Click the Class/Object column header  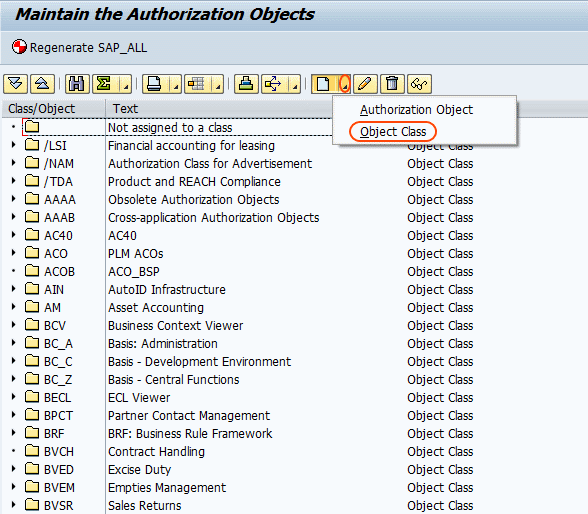pos(53,108)
